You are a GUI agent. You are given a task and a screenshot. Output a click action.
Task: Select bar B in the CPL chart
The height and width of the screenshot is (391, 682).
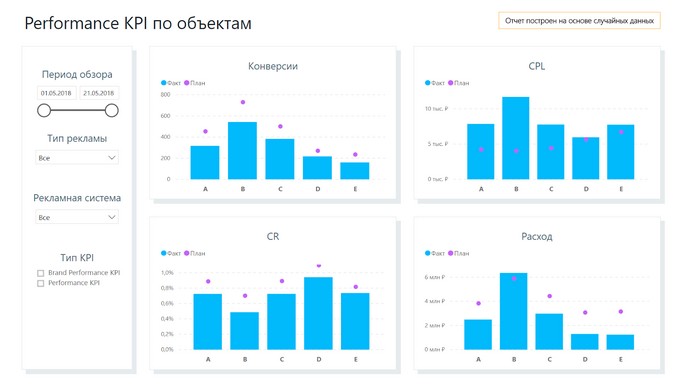[516, 138]
